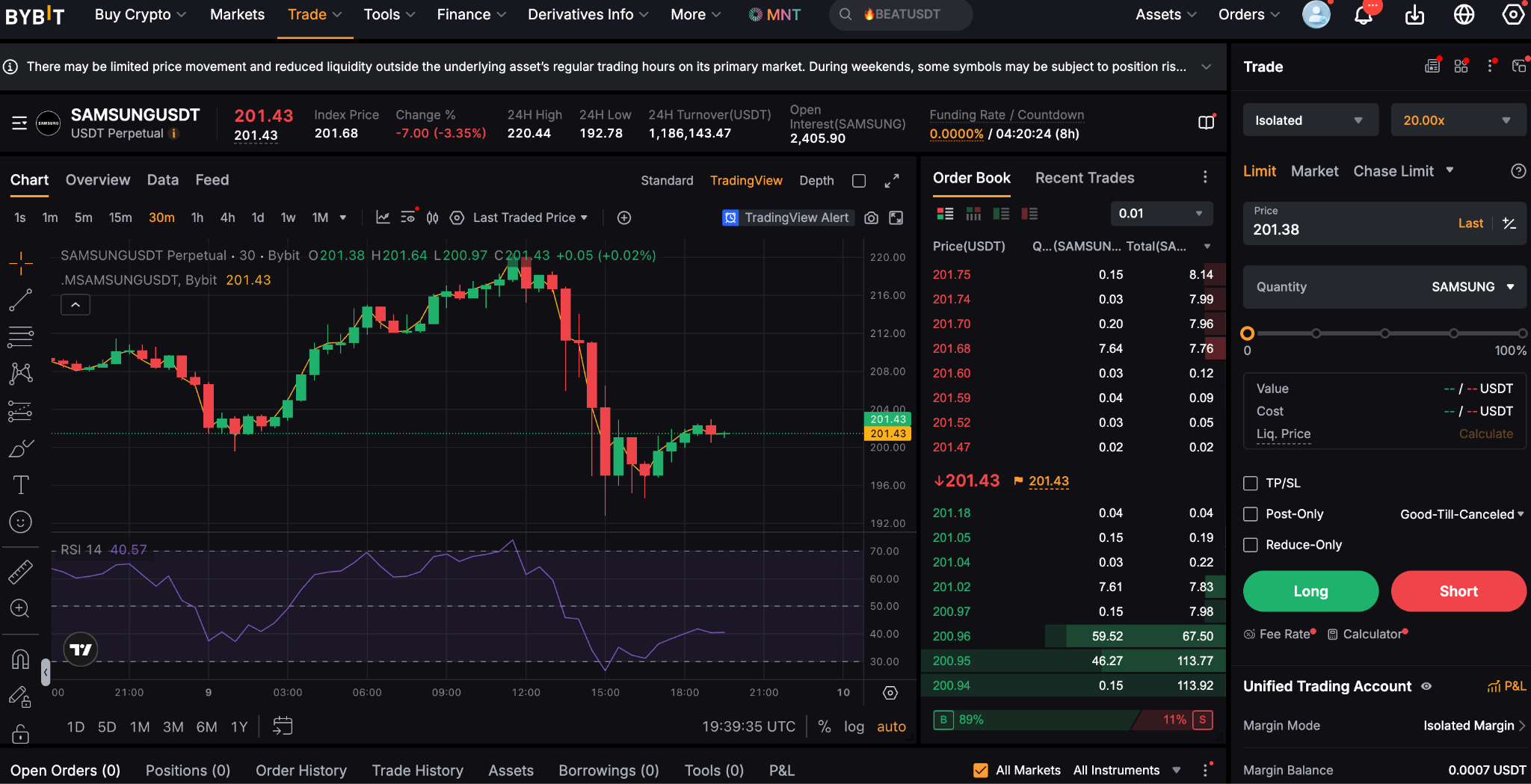Image resolution: width=1531 pixels, height=784 pixels.
Task: Toggle auto scale on the chart
Action: [891, 726]
